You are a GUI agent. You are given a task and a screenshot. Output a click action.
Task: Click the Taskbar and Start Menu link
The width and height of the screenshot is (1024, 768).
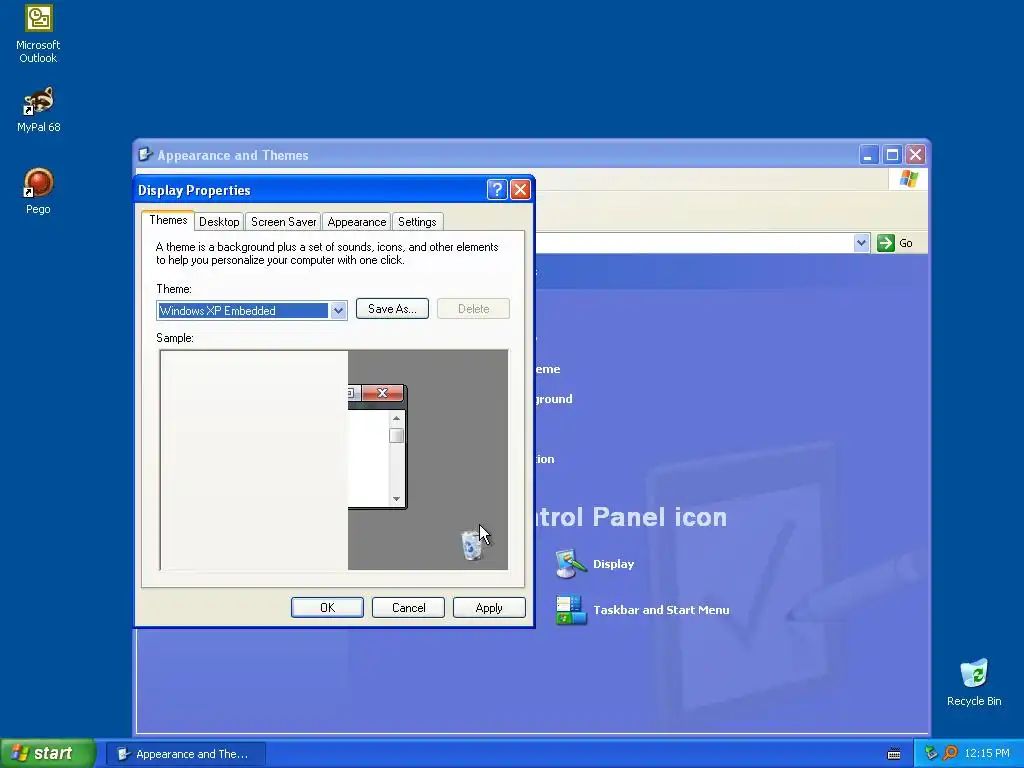point(661,610)
